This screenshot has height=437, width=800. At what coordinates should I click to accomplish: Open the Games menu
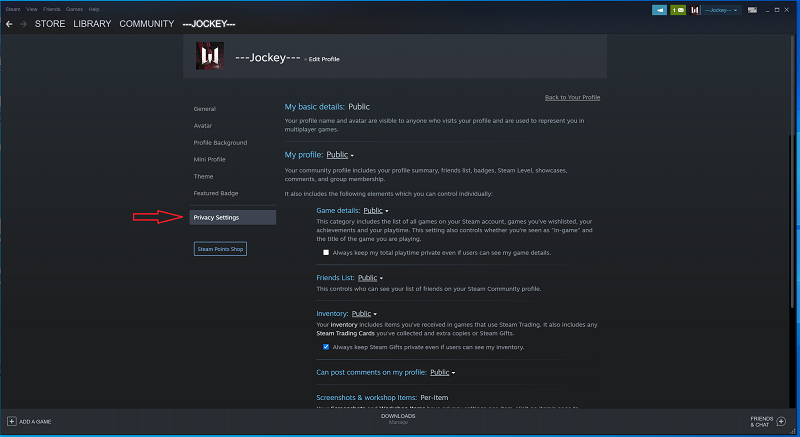tap(74, 9)
